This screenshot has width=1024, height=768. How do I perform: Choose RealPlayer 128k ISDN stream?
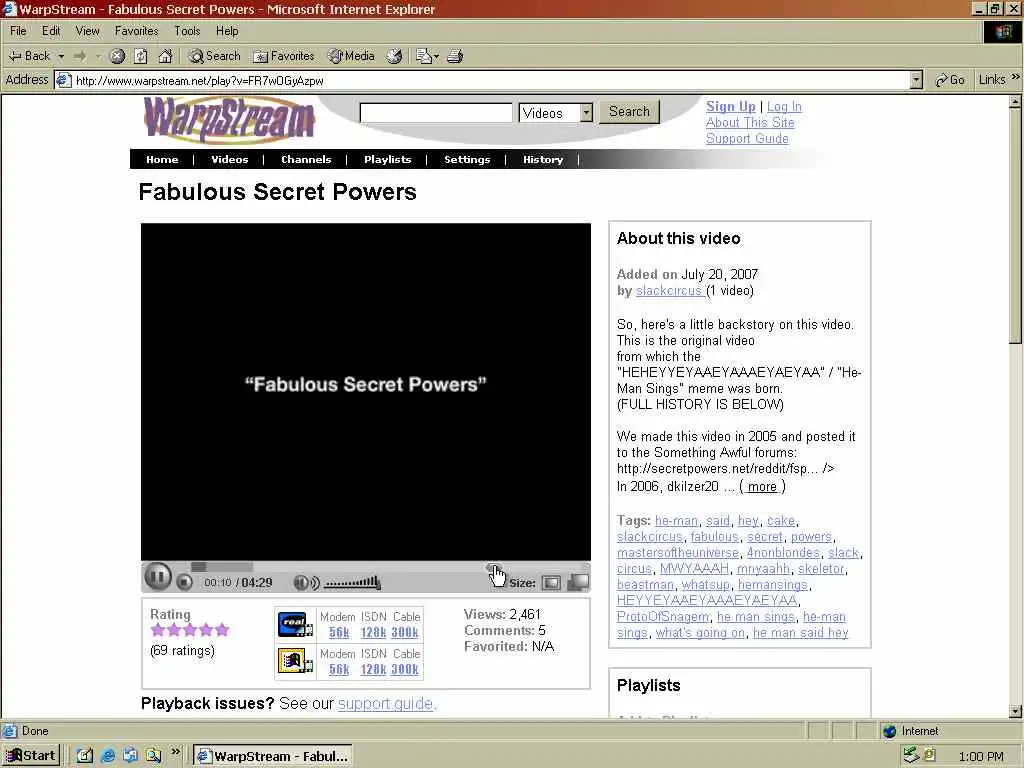point(373,632)
